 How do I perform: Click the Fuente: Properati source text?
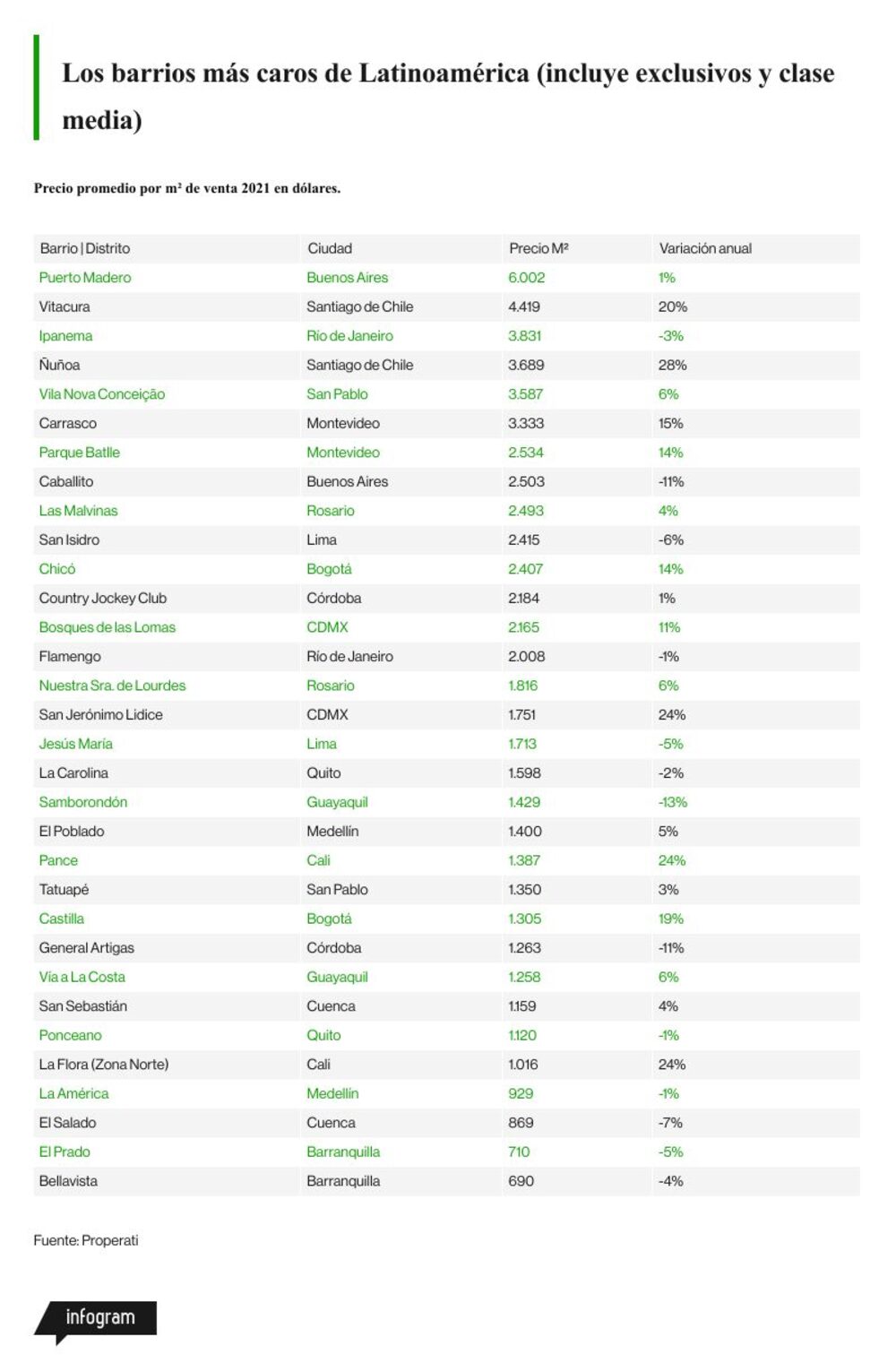point(86,1240)
